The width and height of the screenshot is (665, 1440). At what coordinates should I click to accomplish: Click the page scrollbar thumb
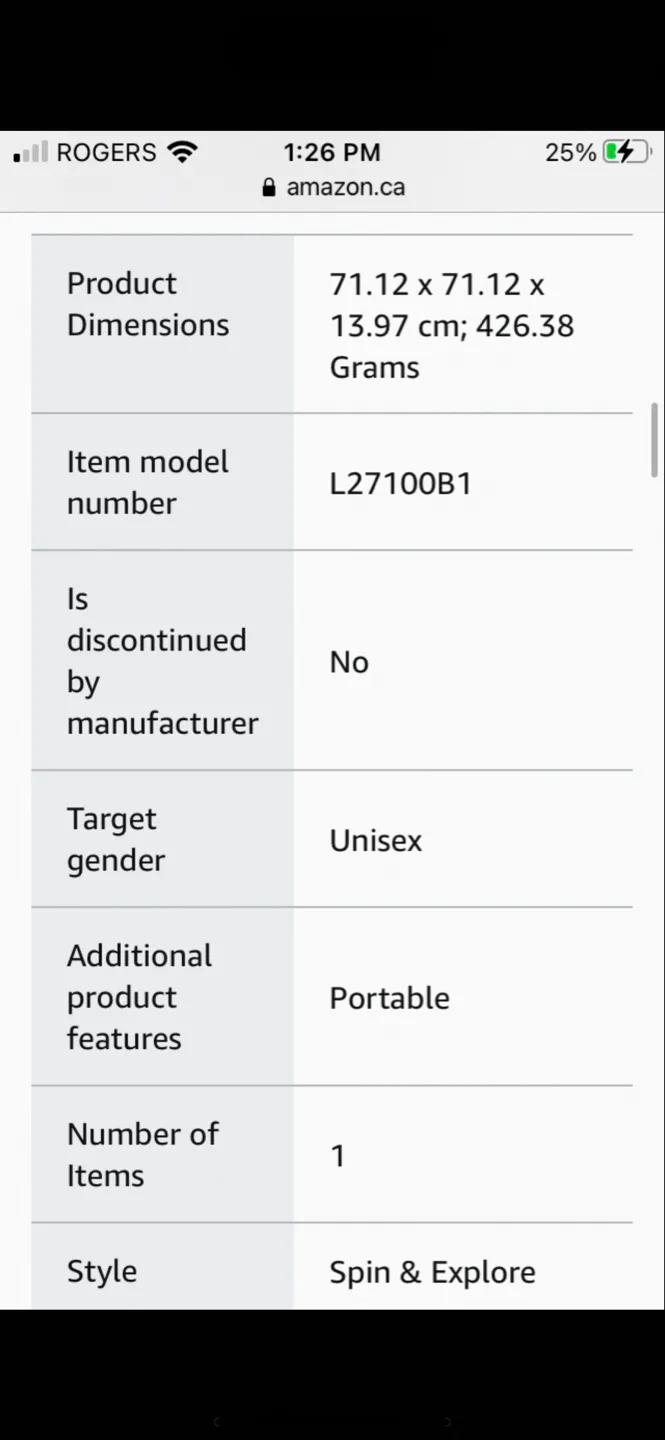654,432
